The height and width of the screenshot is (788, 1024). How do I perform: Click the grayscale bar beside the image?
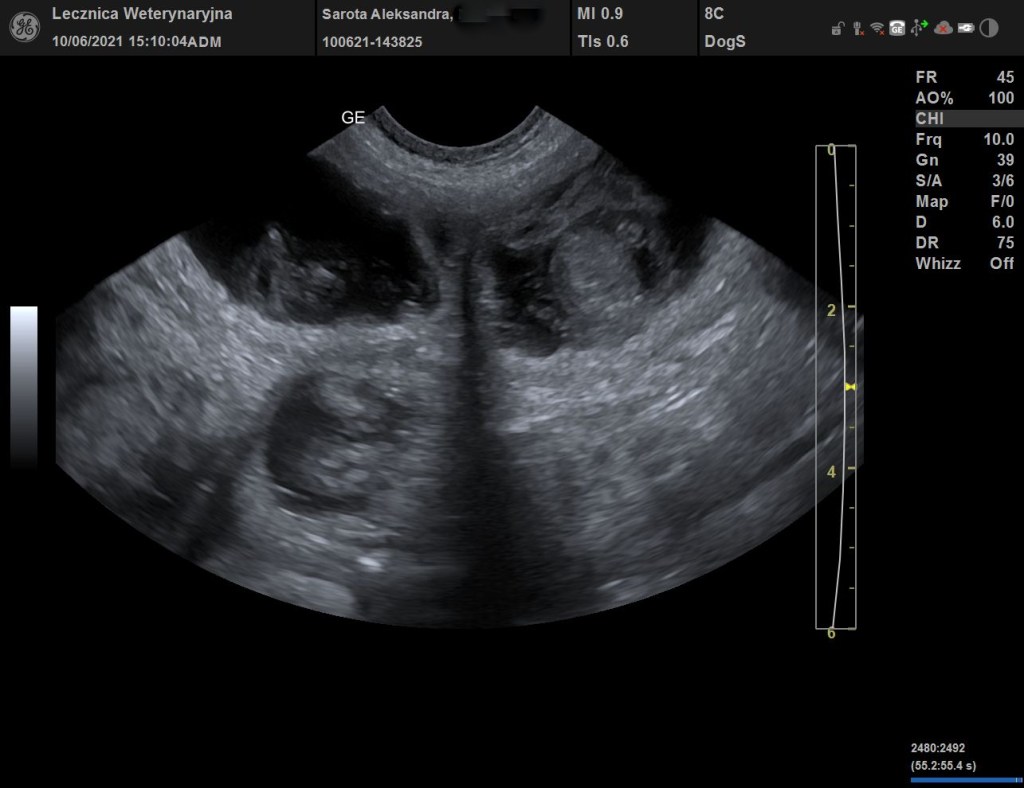pyautogui.click(x=24, y=385)
